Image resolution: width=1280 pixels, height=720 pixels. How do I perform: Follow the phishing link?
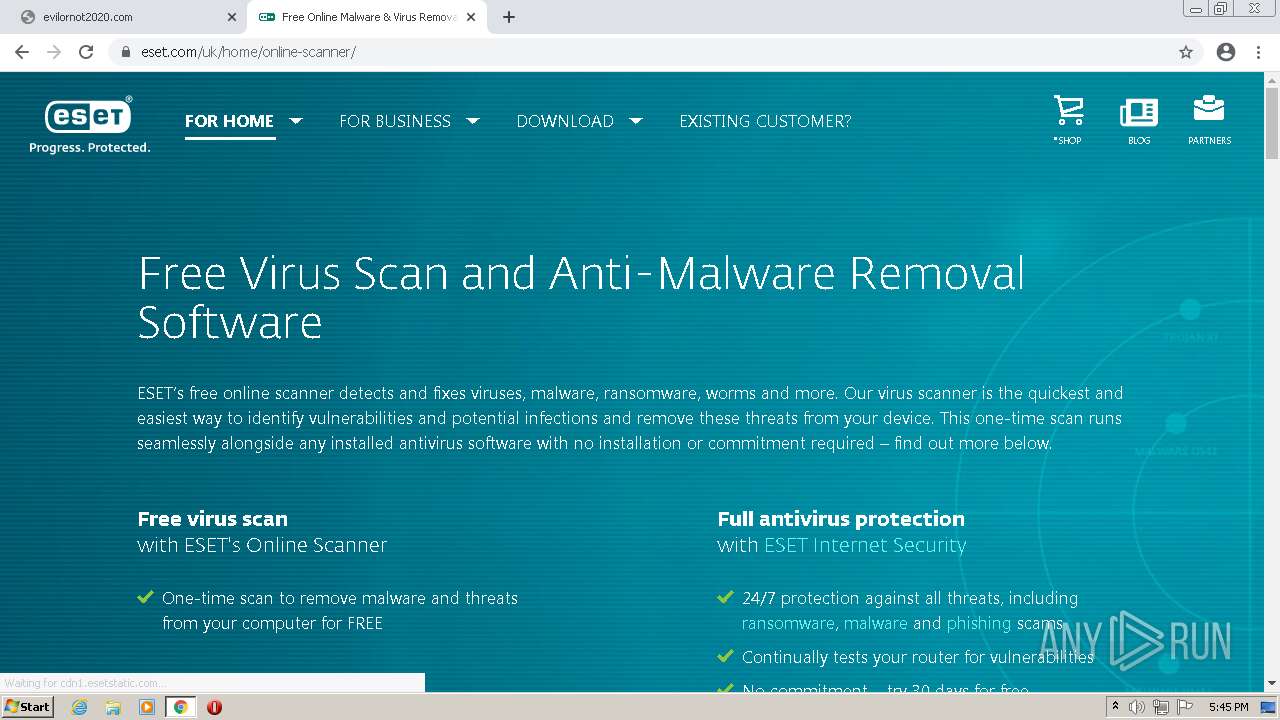coord(979,623)
